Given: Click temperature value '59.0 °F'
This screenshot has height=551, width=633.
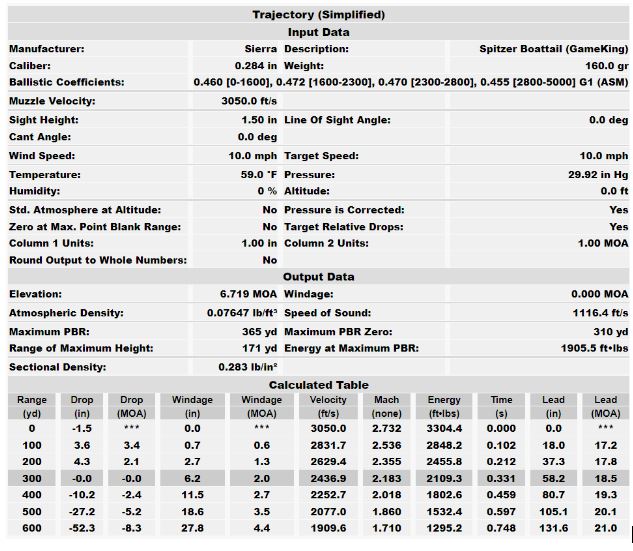Looking at the screenshot, I should (x=259, y=175).
